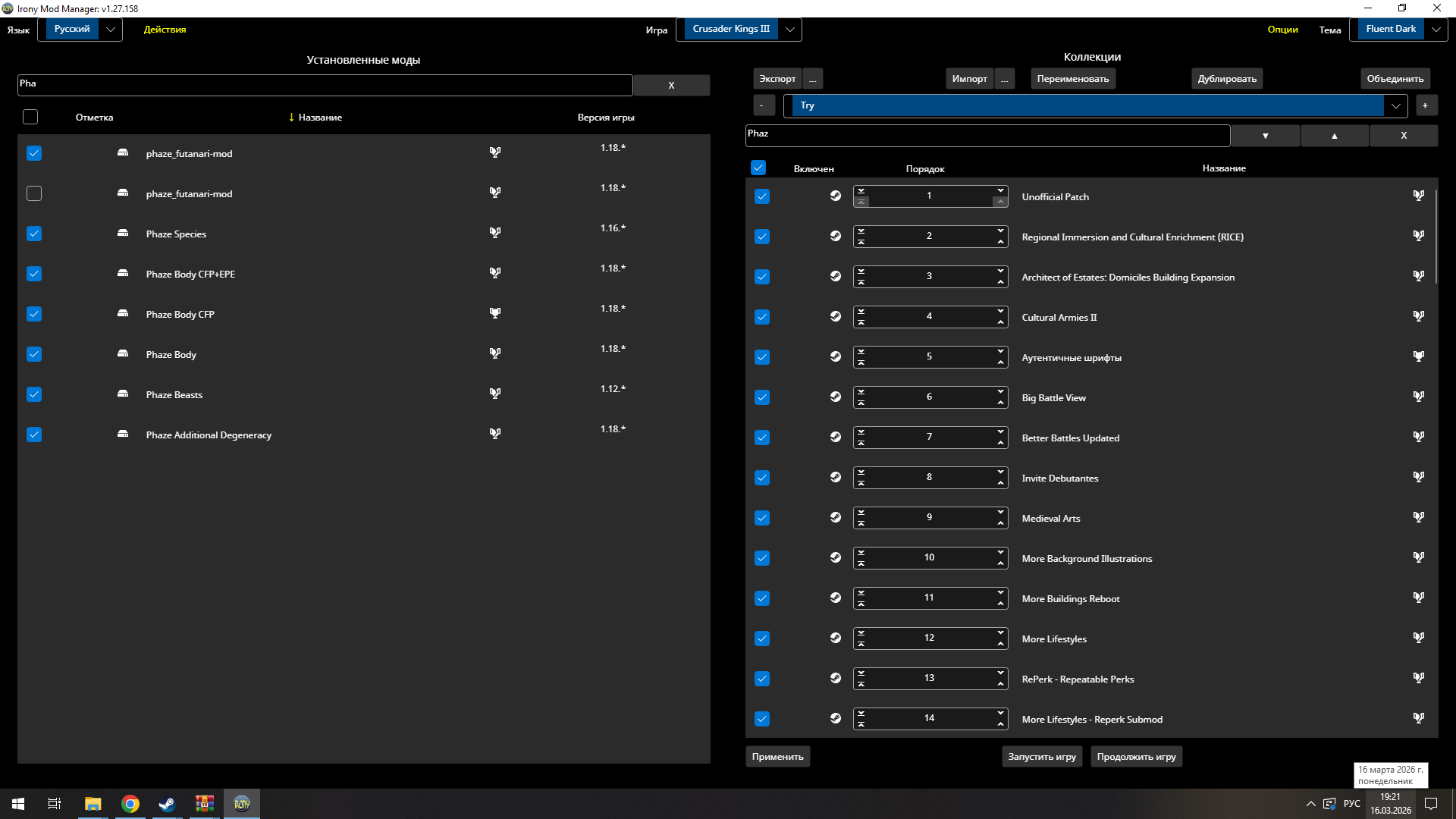Click the achievement icon for Phaze Beasts
The image size is (1456, 819).
pyautogui.click(x=495, y=394)
